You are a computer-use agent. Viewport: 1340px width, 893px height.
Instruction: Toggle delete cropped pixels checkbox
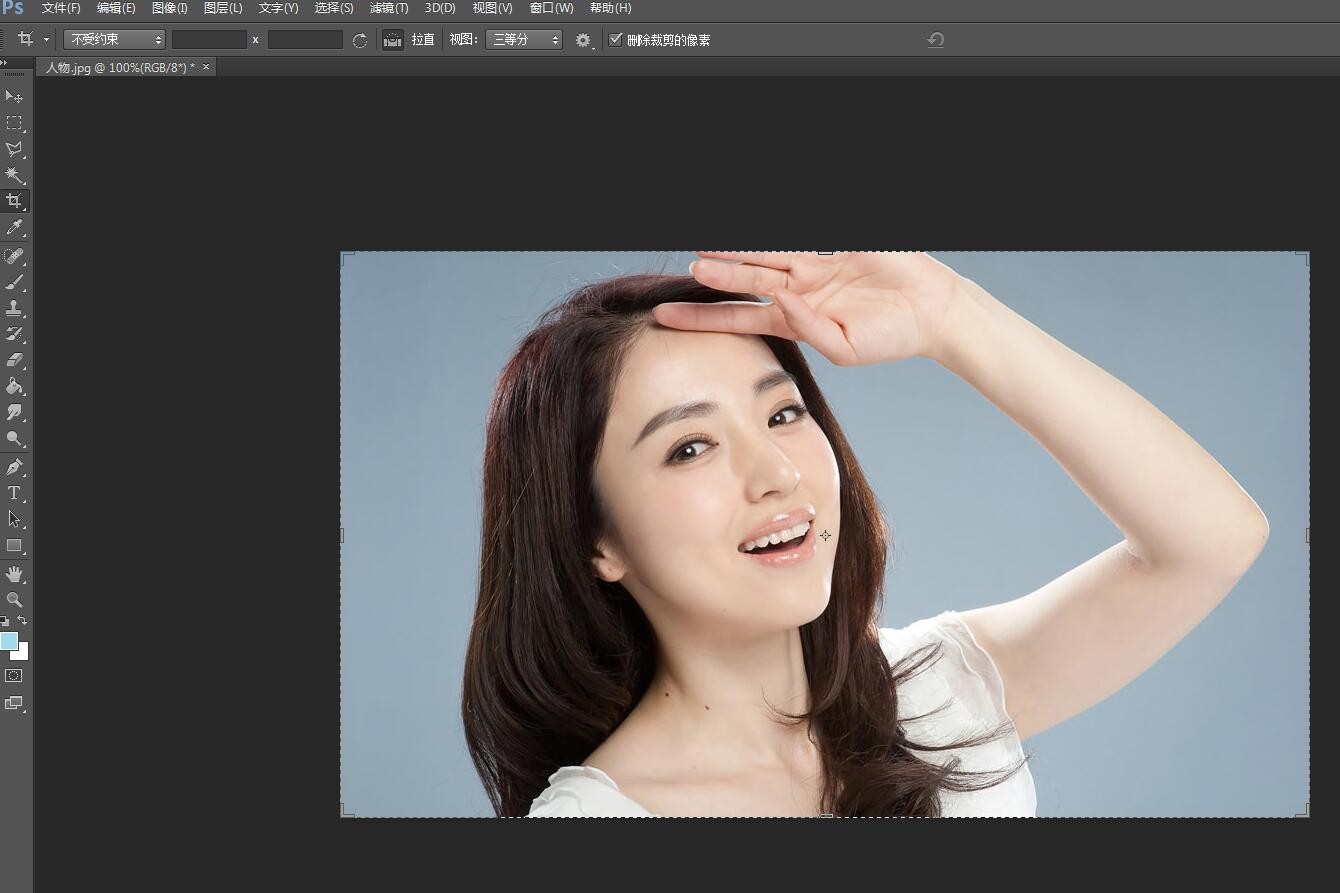coord(615,40)
